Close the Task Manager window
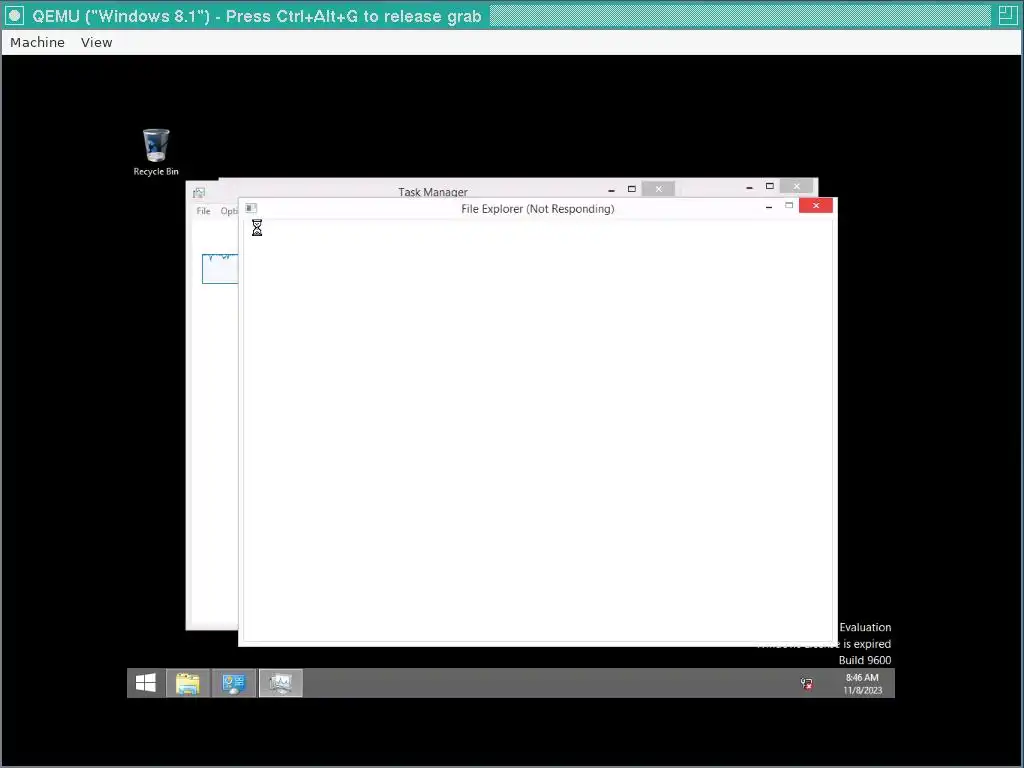 (x=658, y=189)
